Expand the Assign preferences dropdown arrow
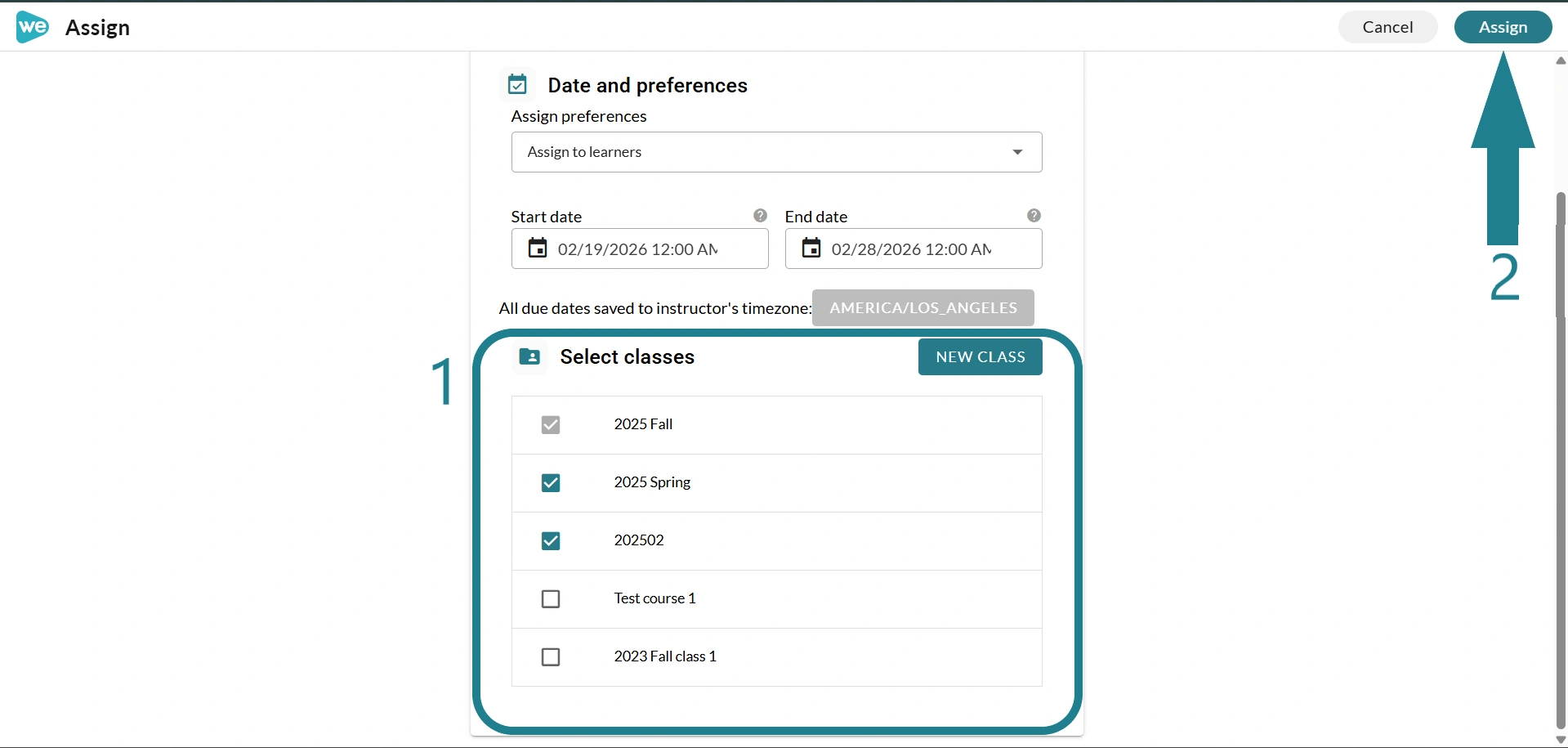Image resolution: width=1568 pixels, height=748 pixels. click(1017, 152)
